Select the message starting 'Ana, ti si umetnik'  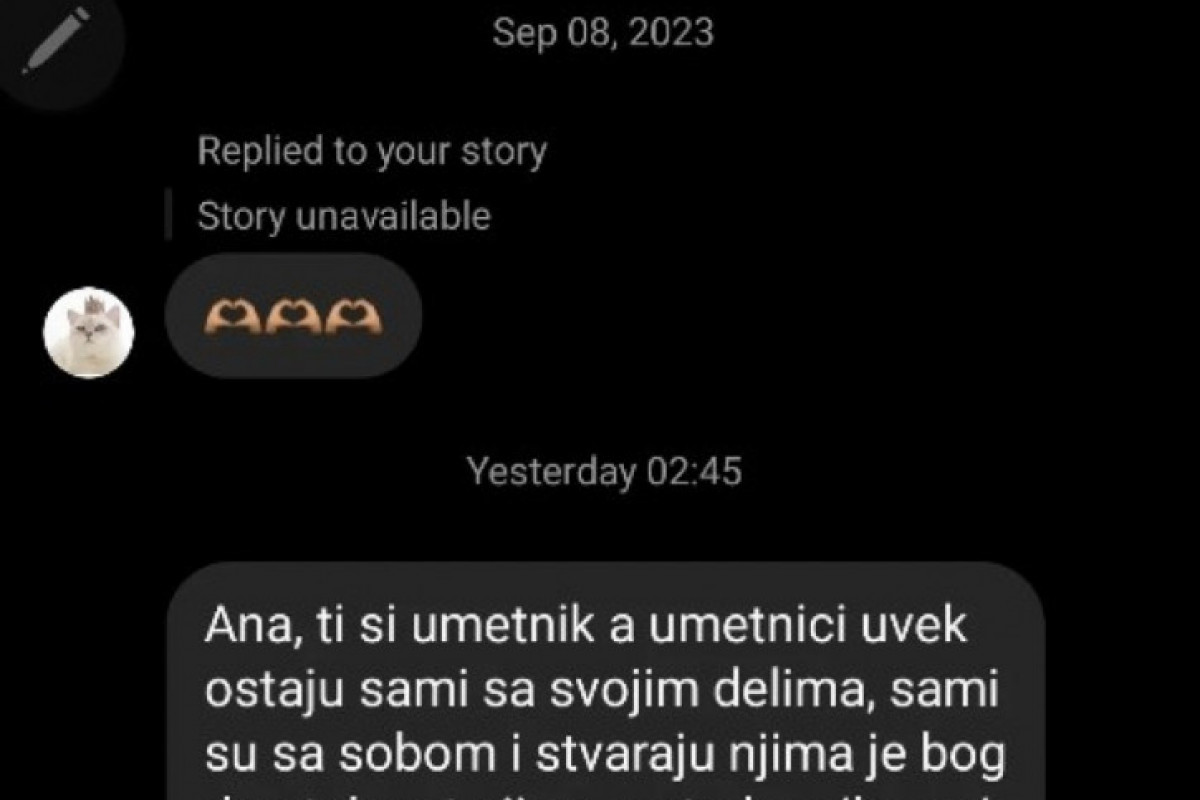point(605,682)
